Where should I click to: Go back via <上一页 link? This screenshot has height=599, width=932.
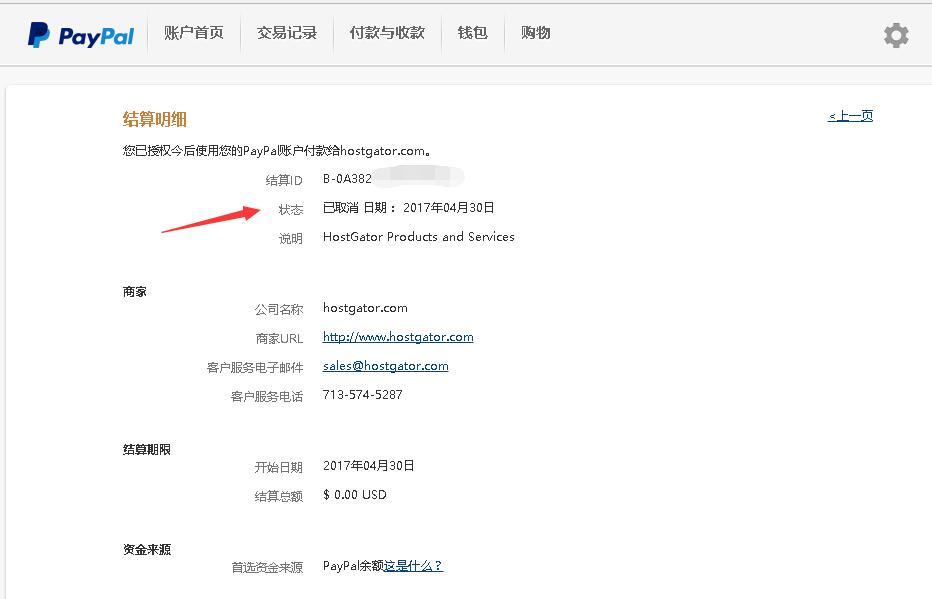coord(851,116)
